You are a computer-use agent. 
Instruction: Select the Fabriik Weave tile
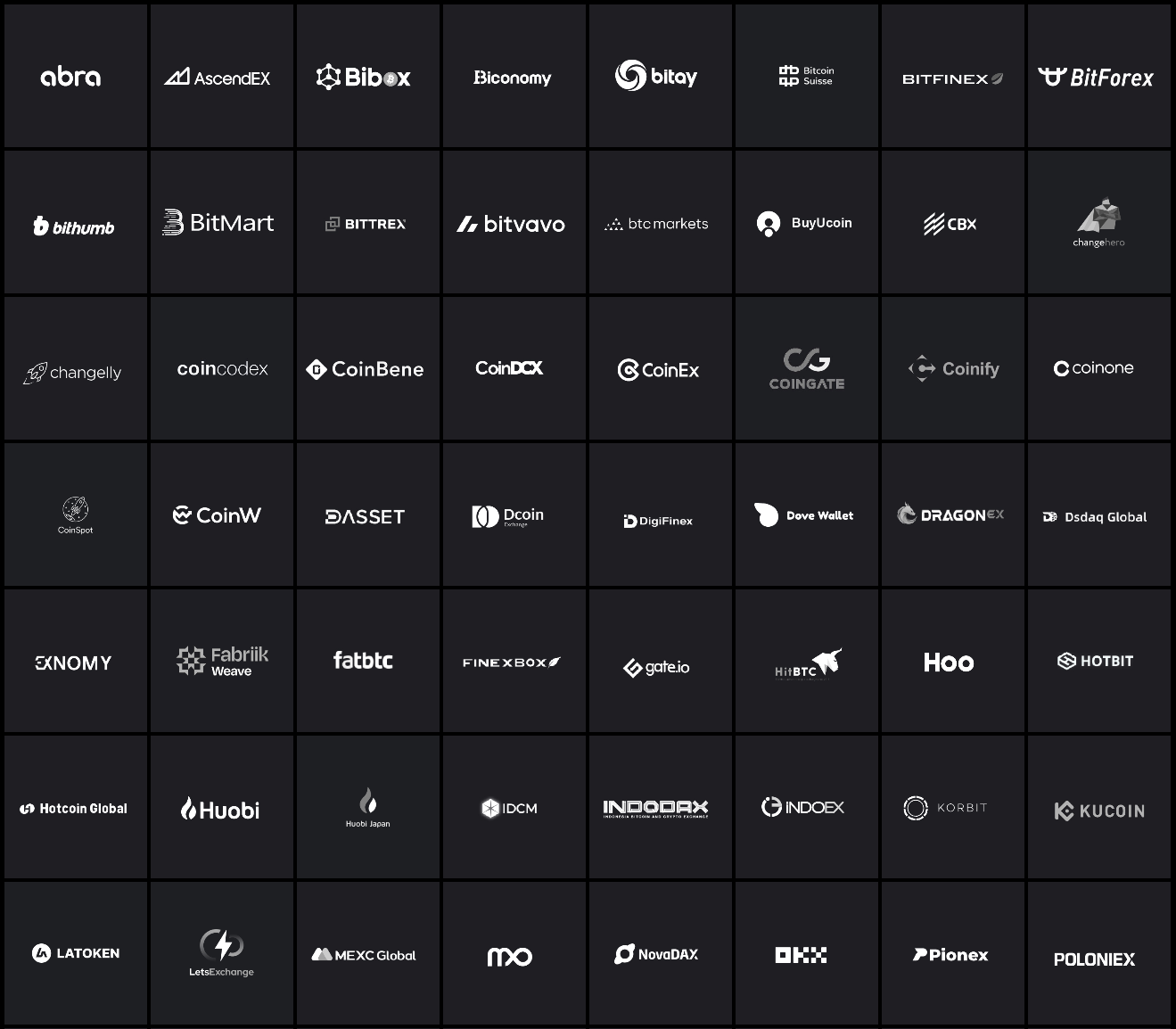pyautogui.click(x=222, y=661)
